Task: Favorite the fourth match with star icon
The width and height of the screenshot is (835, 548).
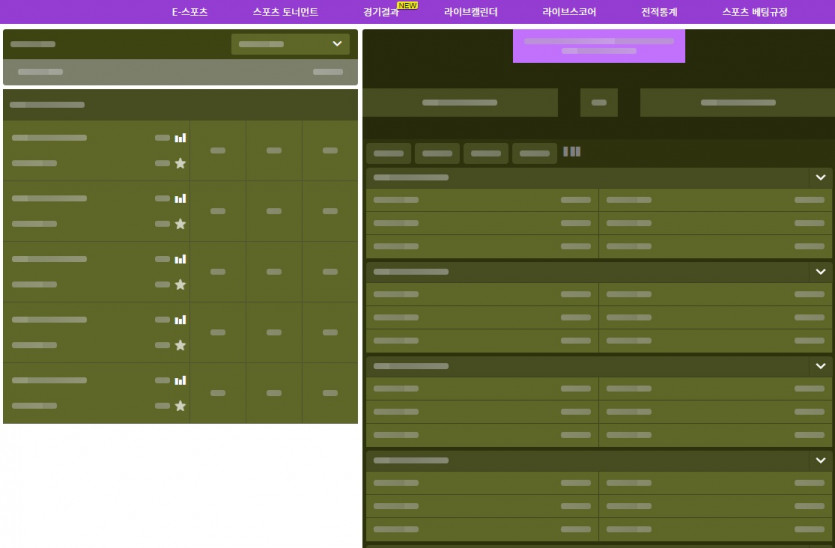Action: [x=181, y=345]
